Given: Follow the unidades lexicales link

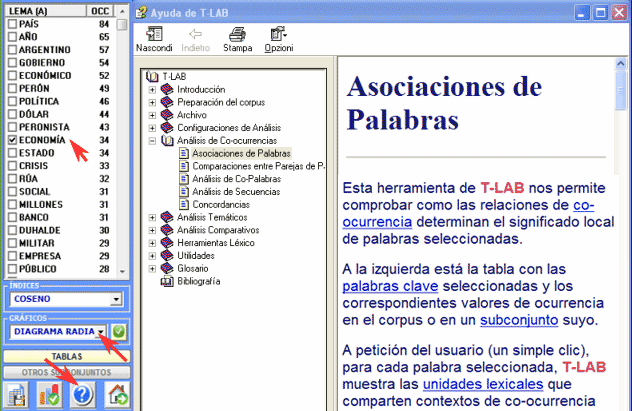Looking at the screenshot, I should coord(483,384).
